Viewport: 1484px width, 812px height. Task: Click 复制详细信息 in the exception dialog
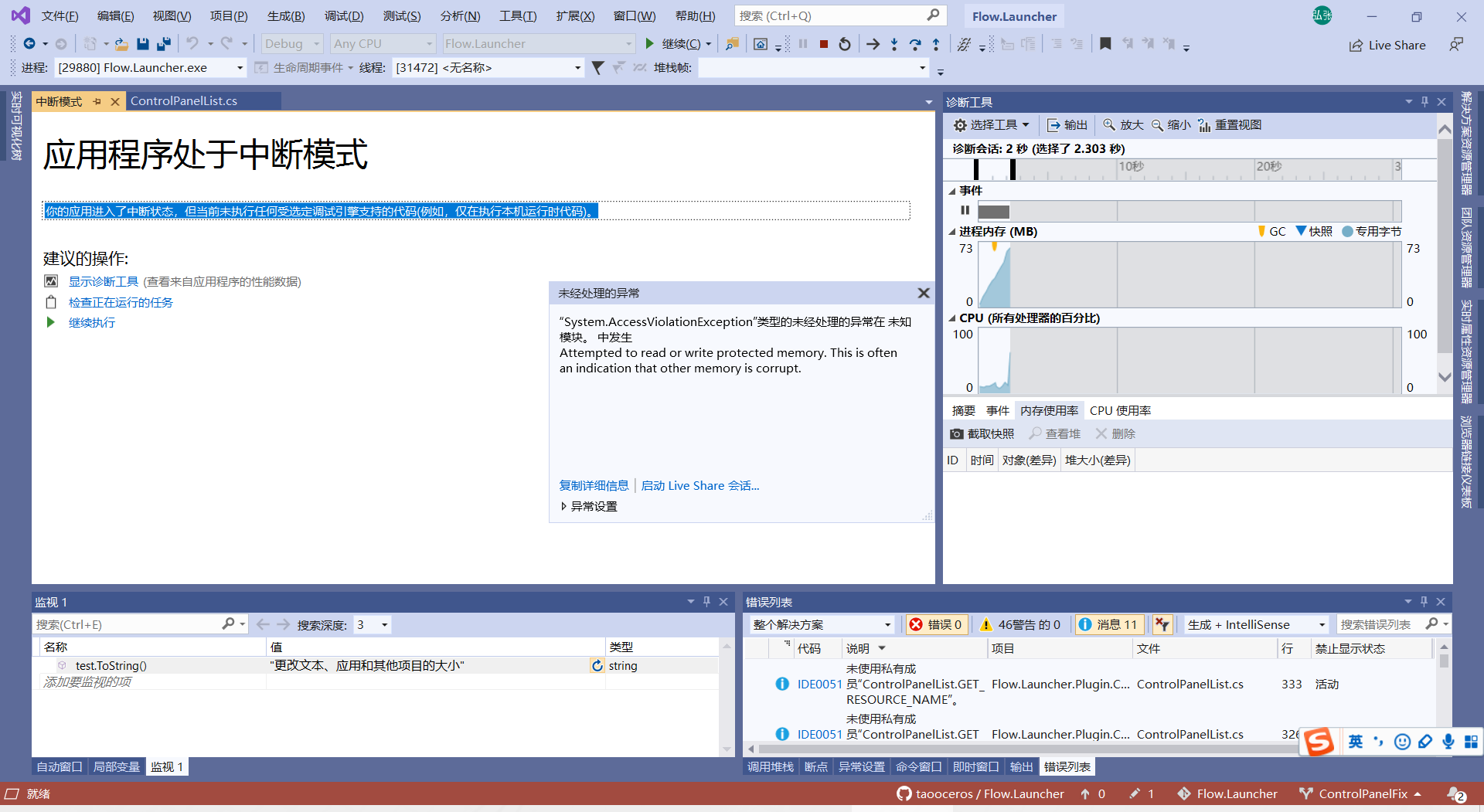coord(594,485)
